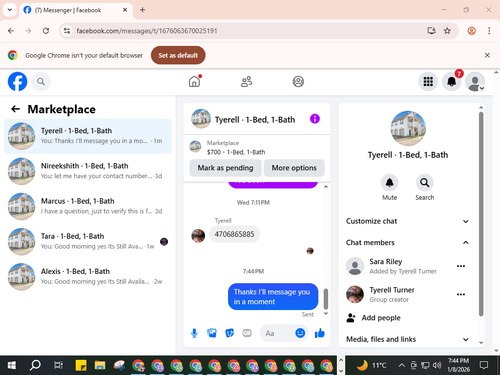Open the Groups icon in top navigation
500x375 pixels.
click(298, 81)
